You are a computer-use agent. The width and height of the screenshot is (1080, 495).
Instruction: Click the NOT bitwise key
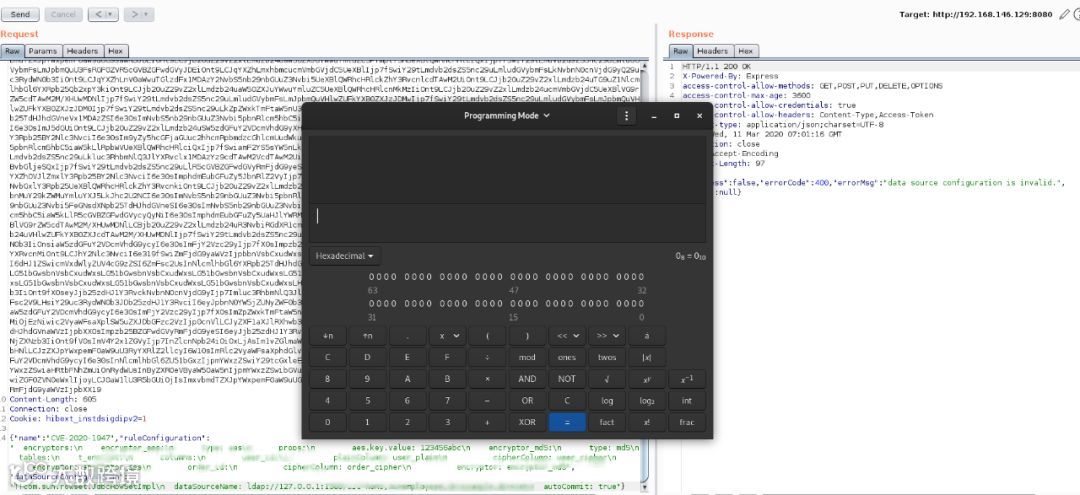[x=567, y=379]
